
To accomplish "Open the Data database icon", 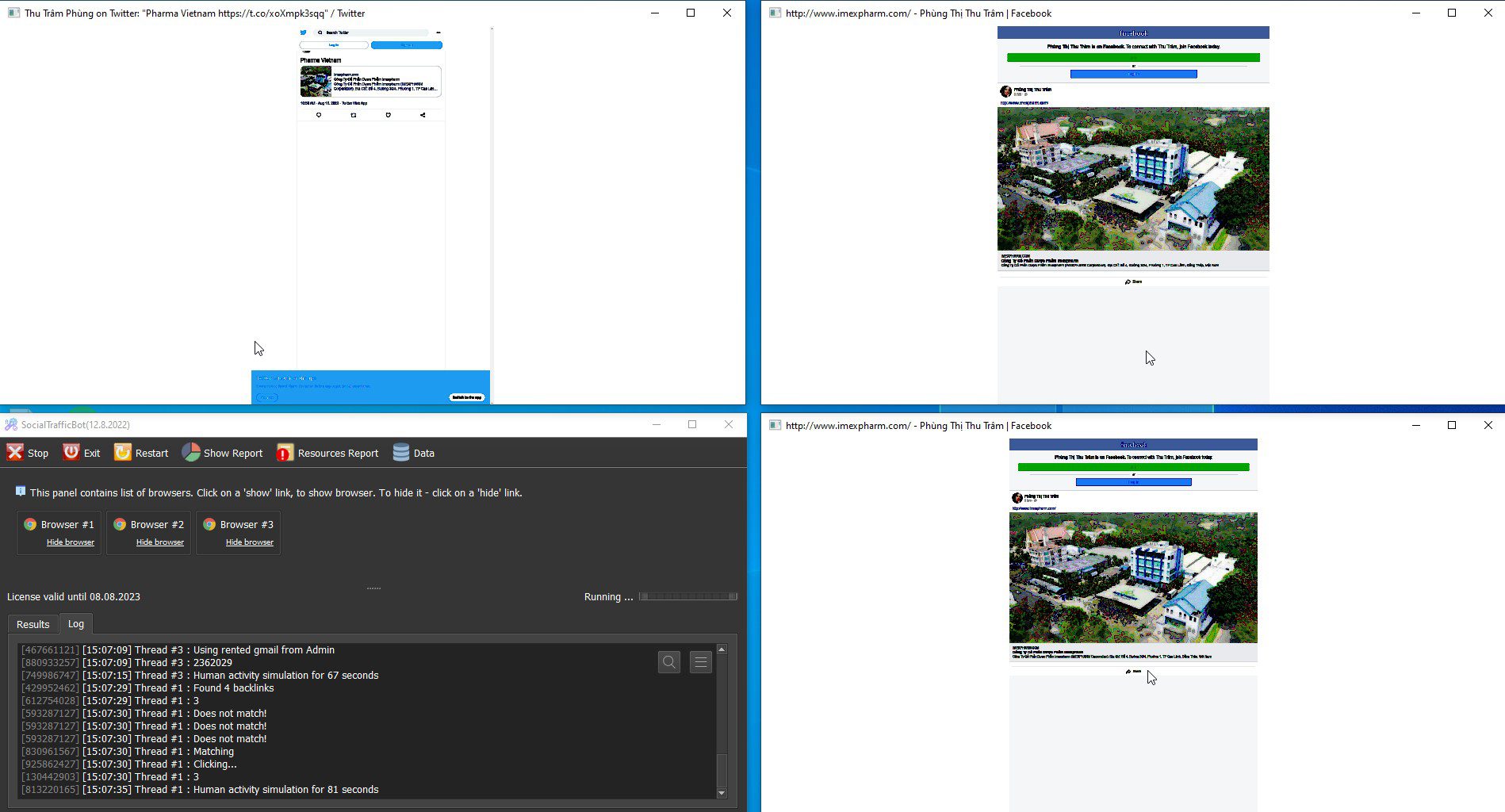I will click(401, 453).
